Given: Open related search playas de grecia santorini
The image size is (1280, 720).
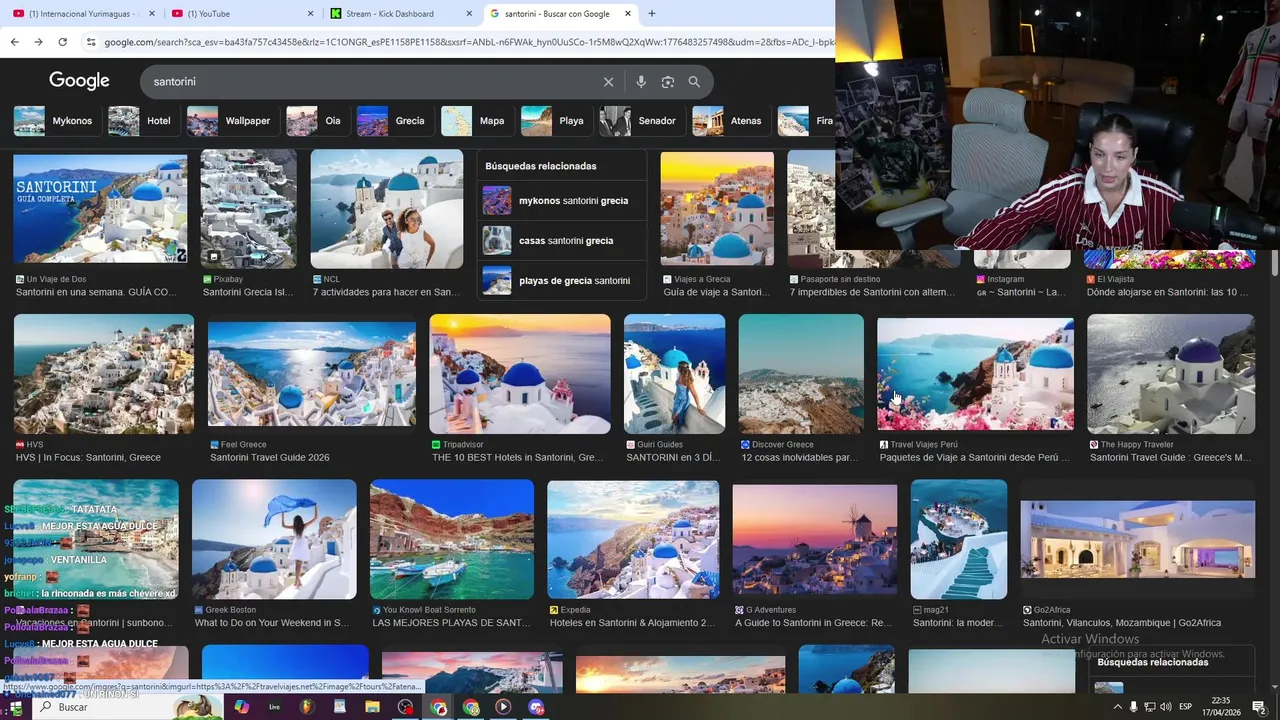Looking at the screenshot, I should pos(562,281).
